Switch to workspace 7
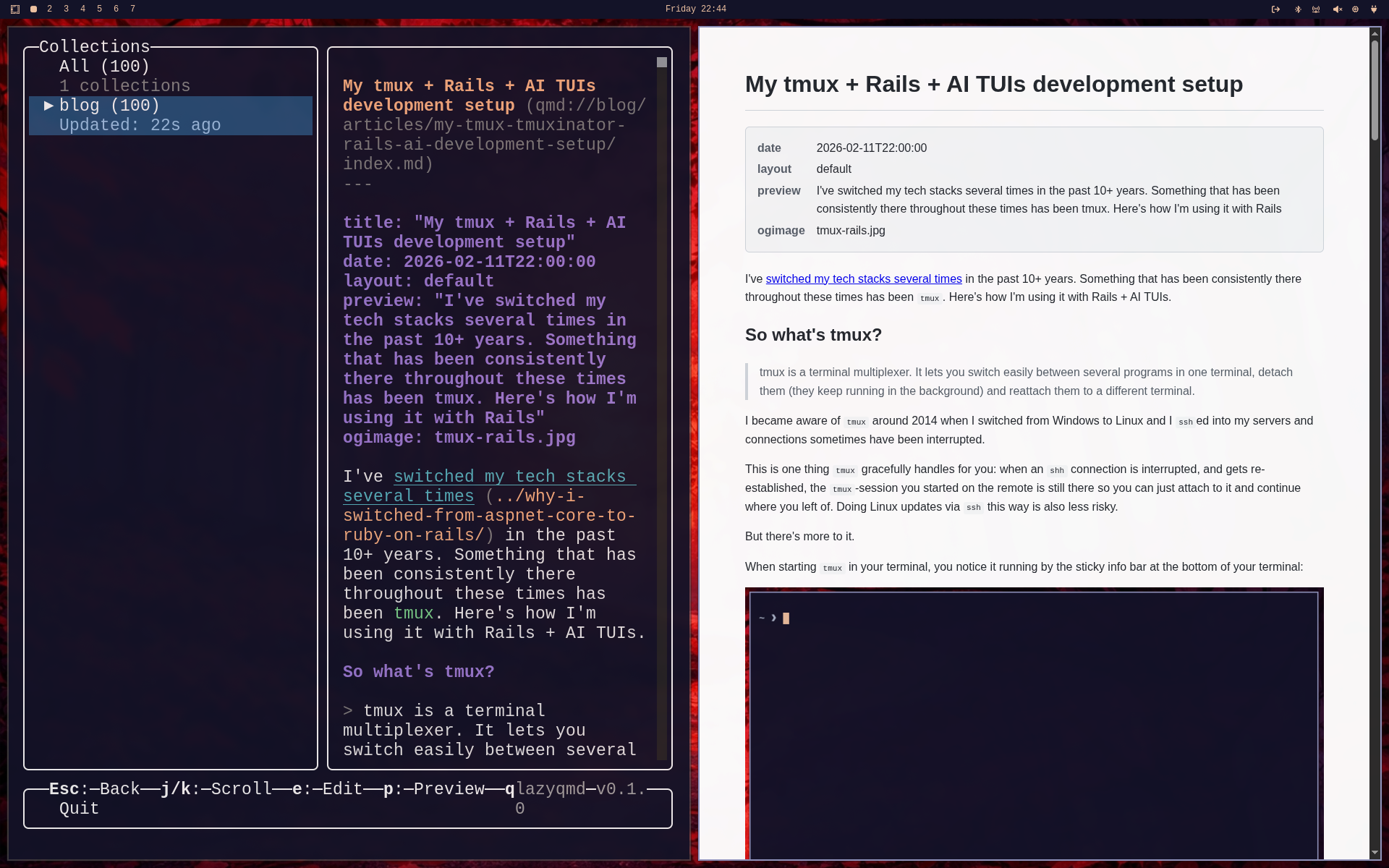 click(x=132, y=9)
